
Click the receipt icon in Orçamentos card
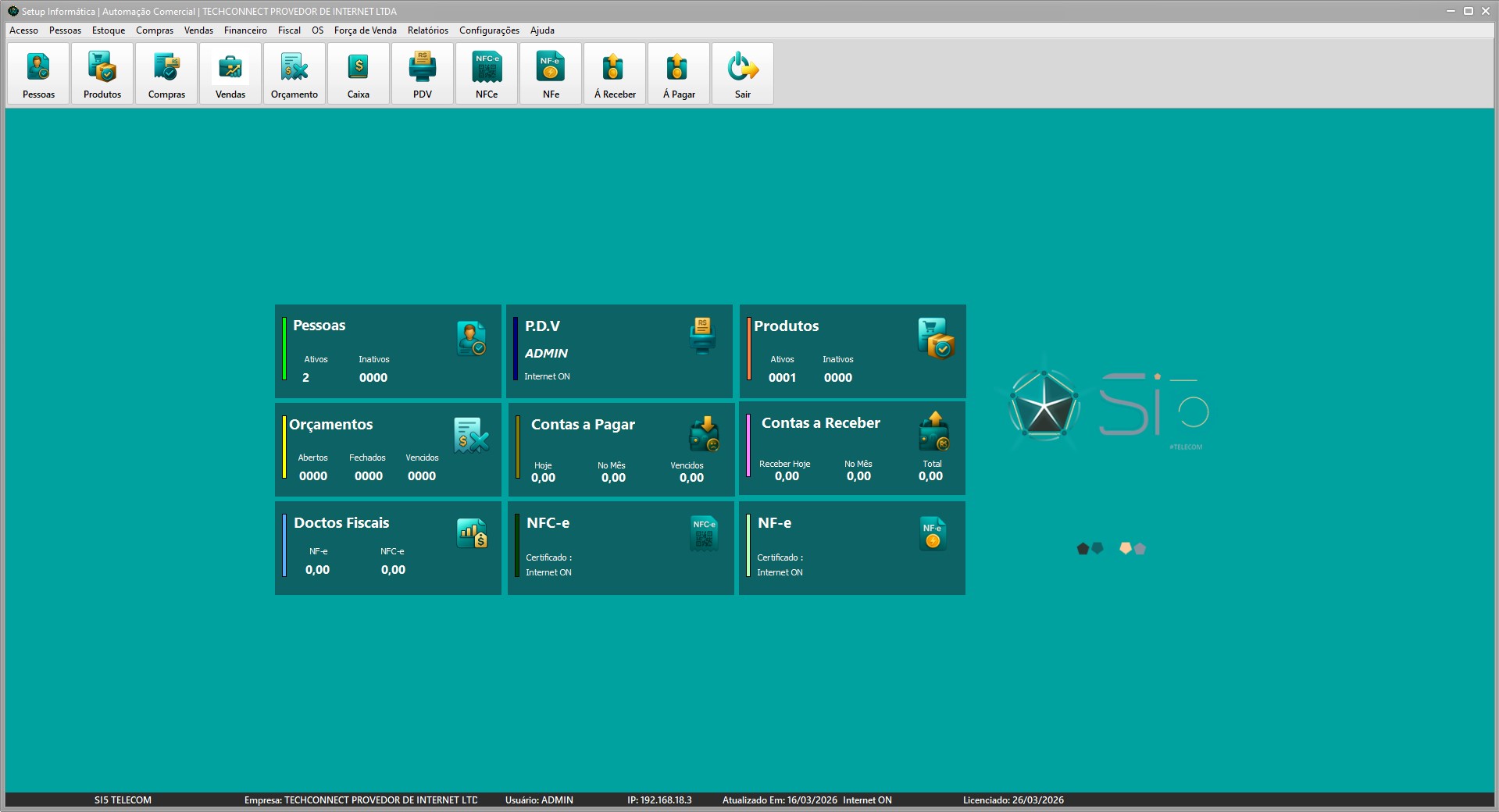[471, 436]
